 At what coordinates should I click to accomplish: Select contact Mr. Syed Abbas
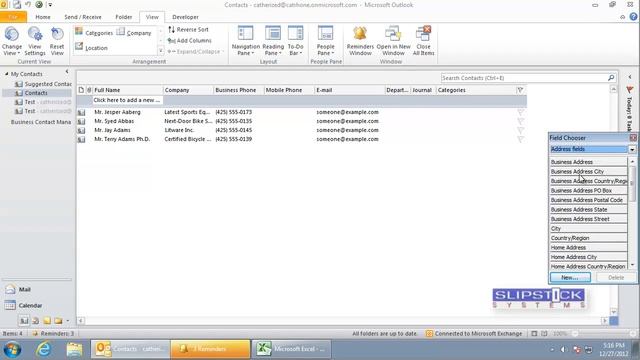pyautogui.click(x=114, y=121)
